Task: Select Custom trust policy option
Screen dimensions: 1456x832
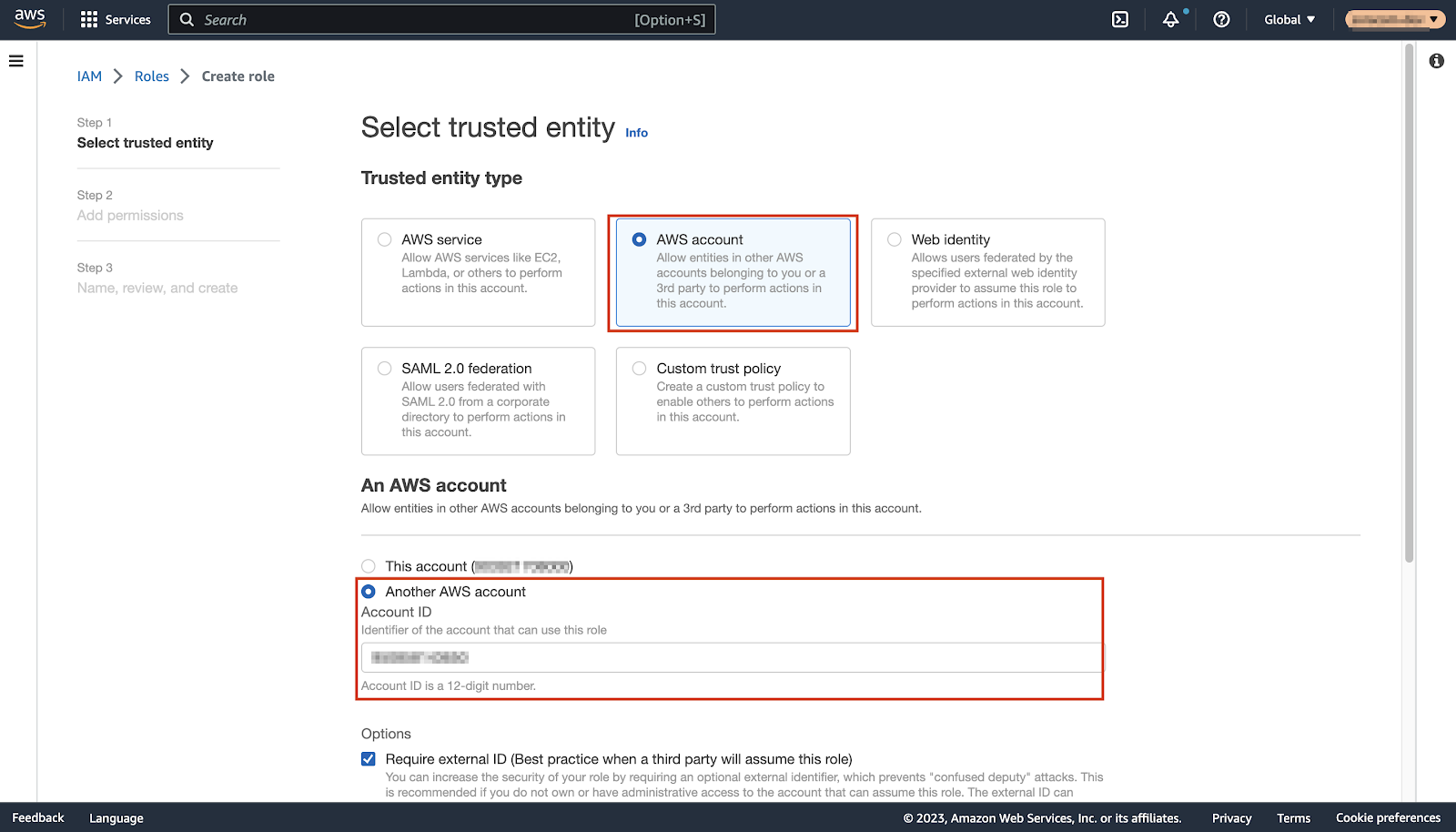Action: tap(640, 369)
